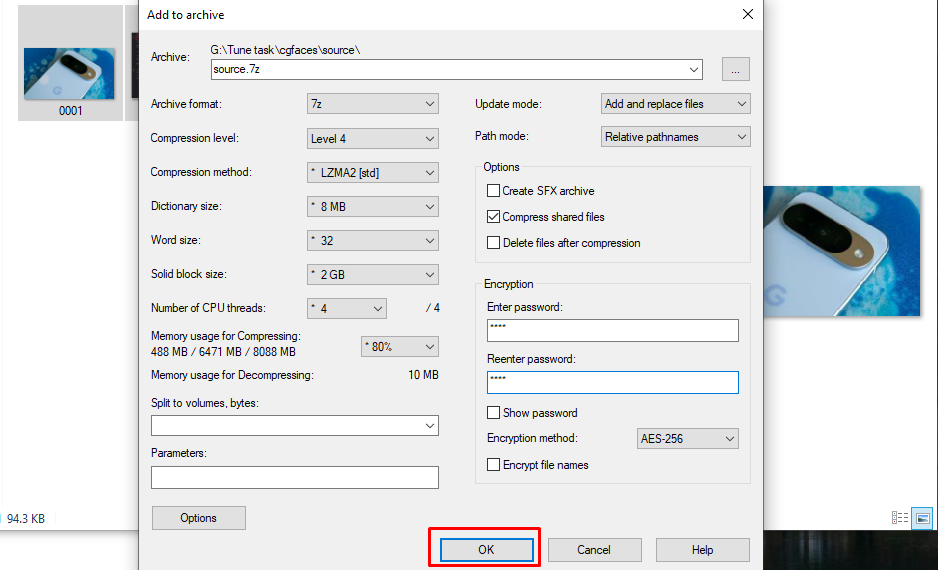The height and width of the screenshot is (570, 938).
Task: Open the Compression level dropdown
Action: (373, 138)
